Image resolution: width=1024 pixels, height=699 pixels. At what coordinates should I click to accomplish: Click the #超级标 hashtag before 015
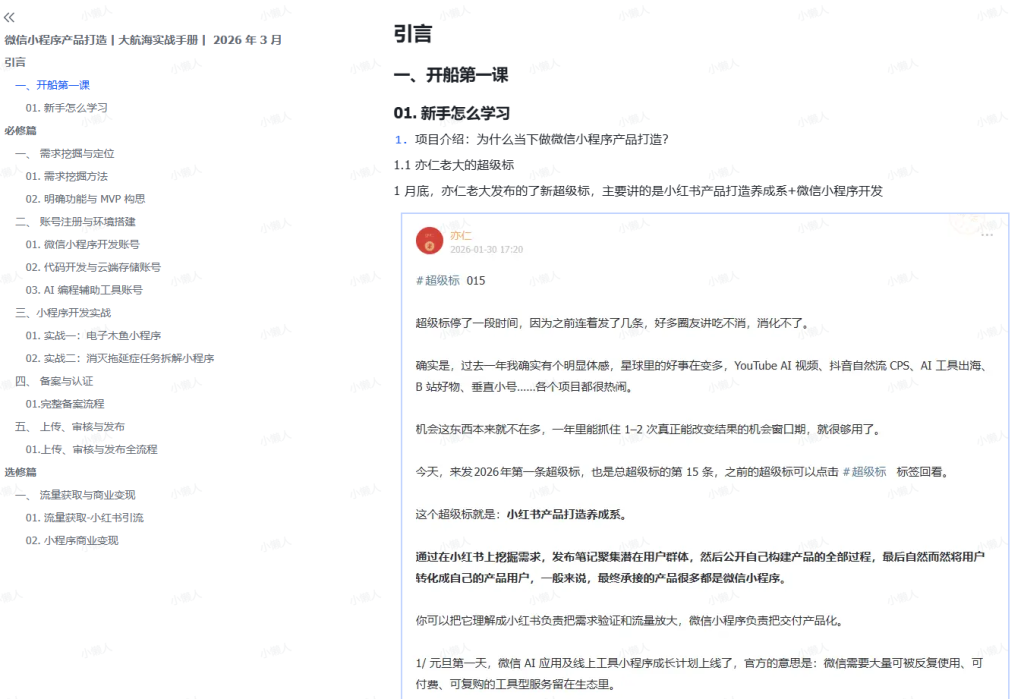tap(438, 281)
